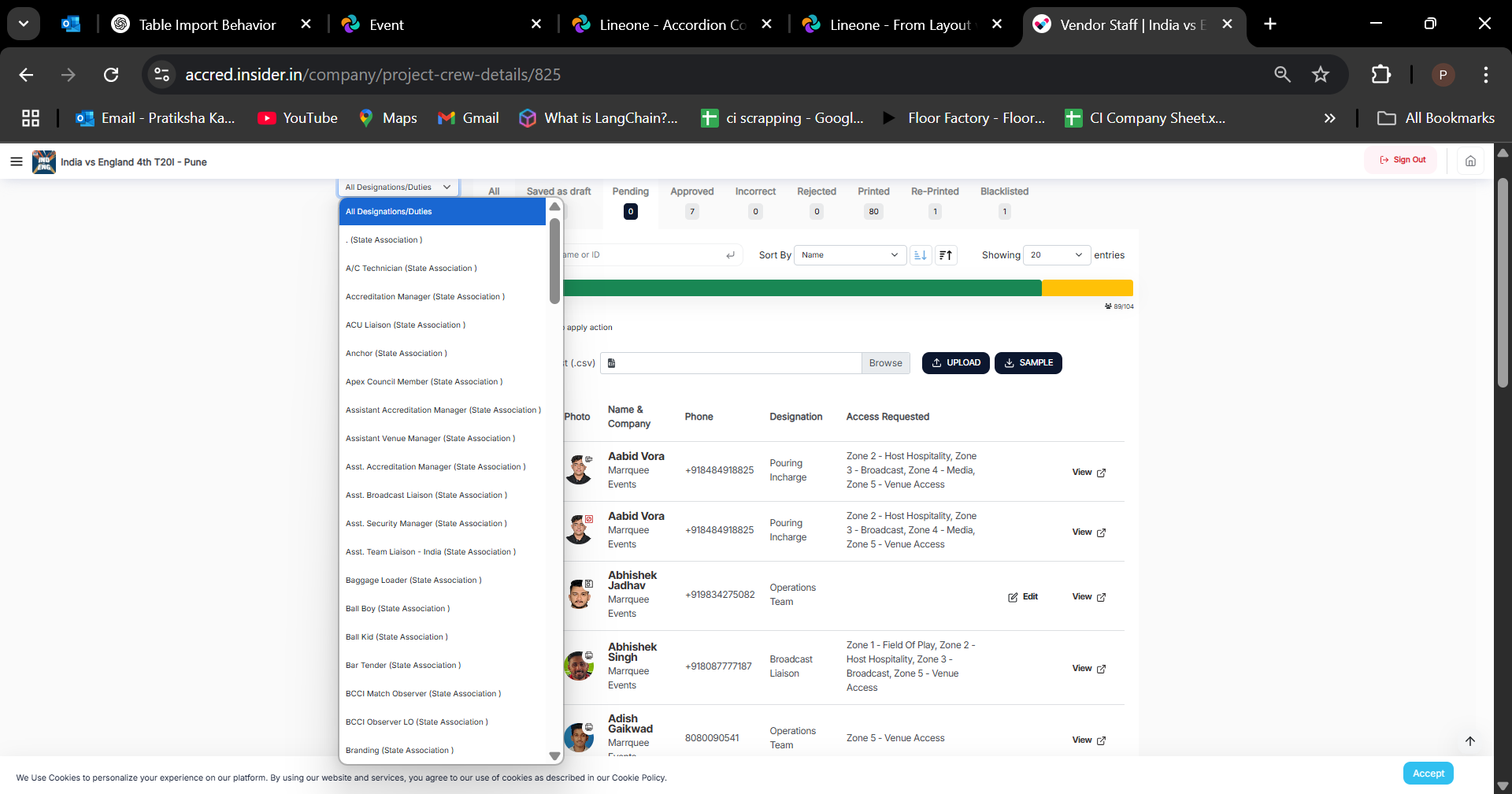Download the SAMPLE csv file
Viewport: 1512px width, 794px height.
tap(1028, 363)
